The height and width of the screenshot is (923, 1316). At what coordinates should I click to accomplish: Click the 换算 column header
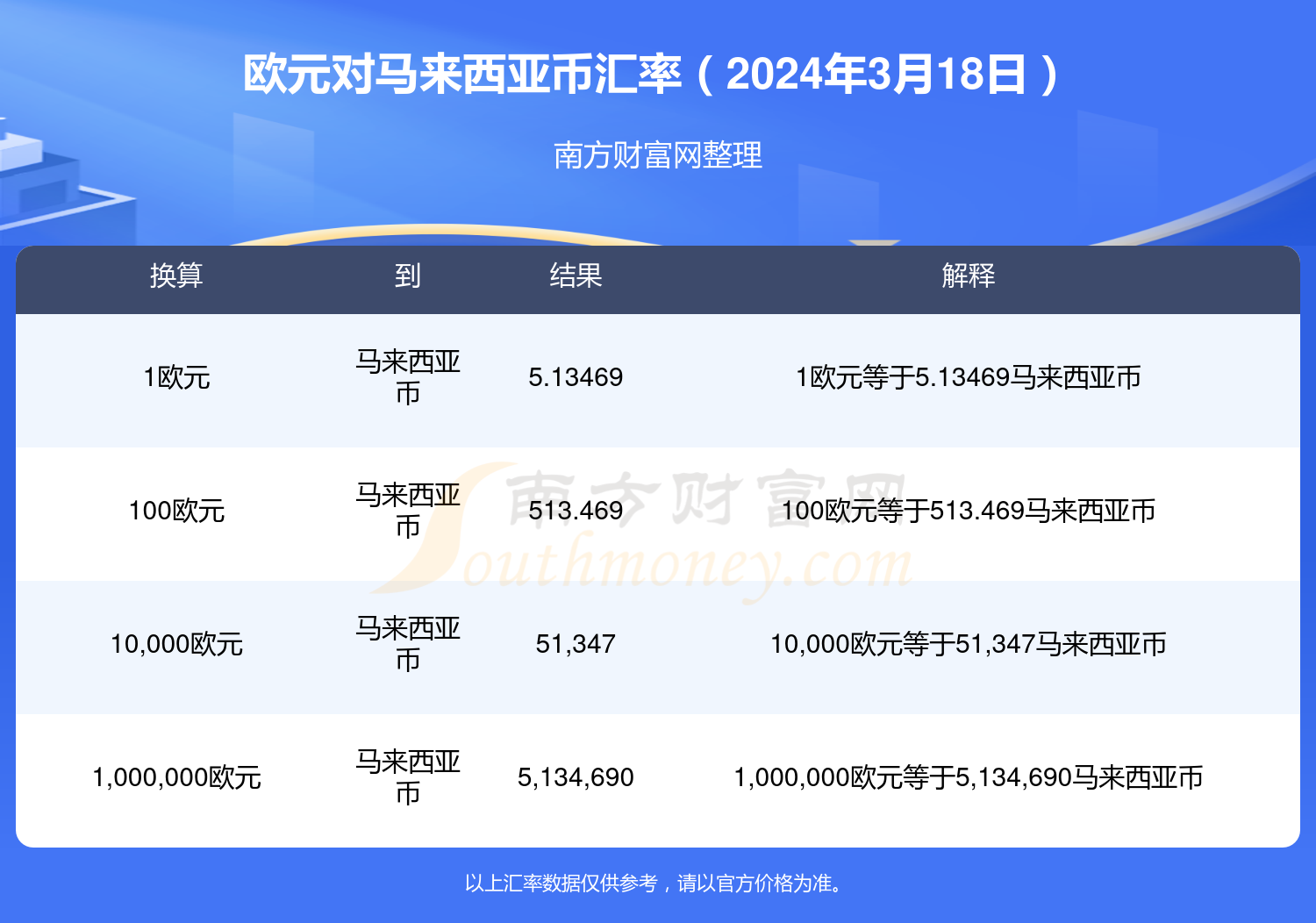pos(176,275)
